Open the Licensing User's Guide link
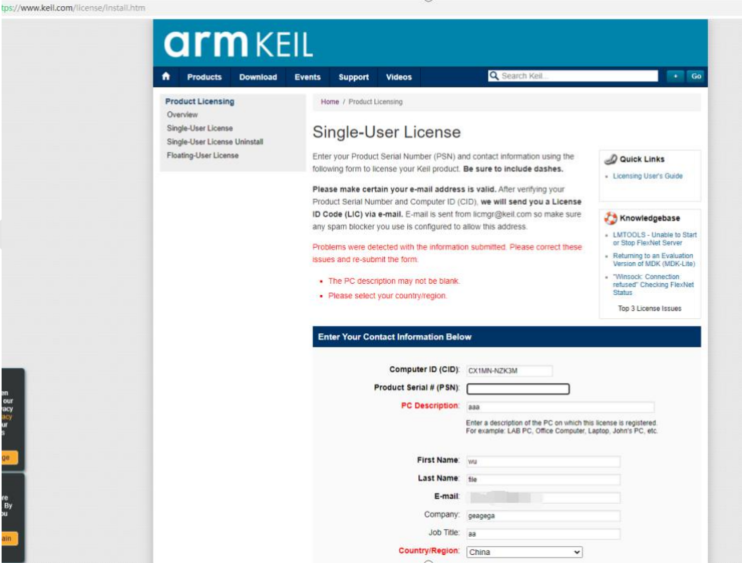Screen dimensions: 742x563 (648, 176)
